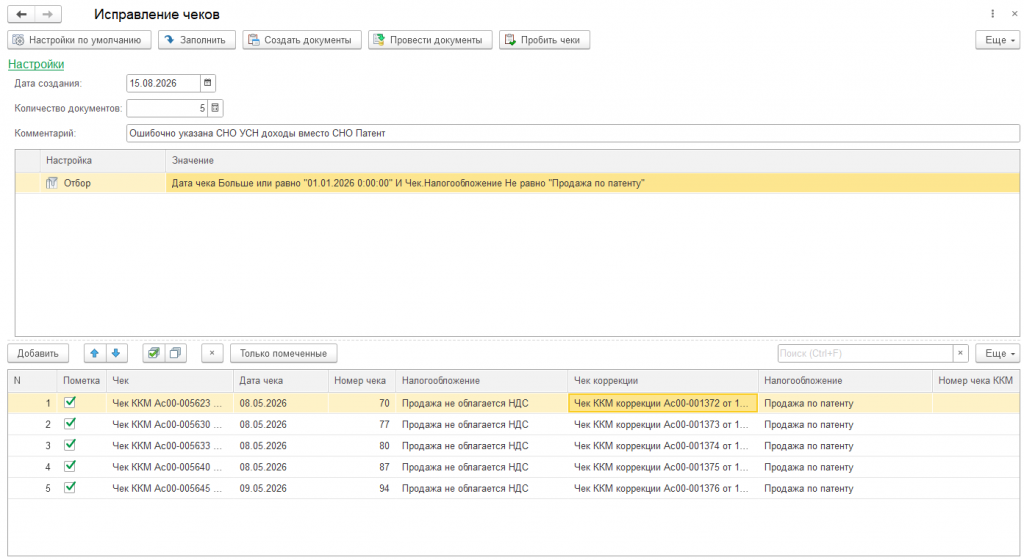Screen dimensions: 1024x560
Task: Open calculator for Количество документов
Action: point(216,108)
